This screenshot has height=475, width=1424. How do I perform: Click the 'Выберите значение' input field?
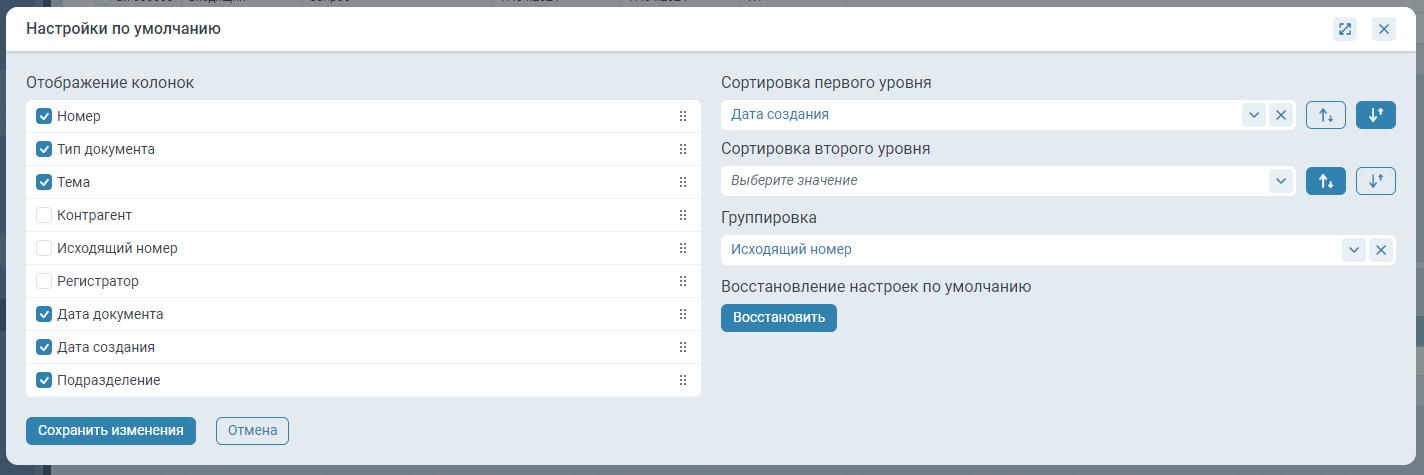point(990,181)
